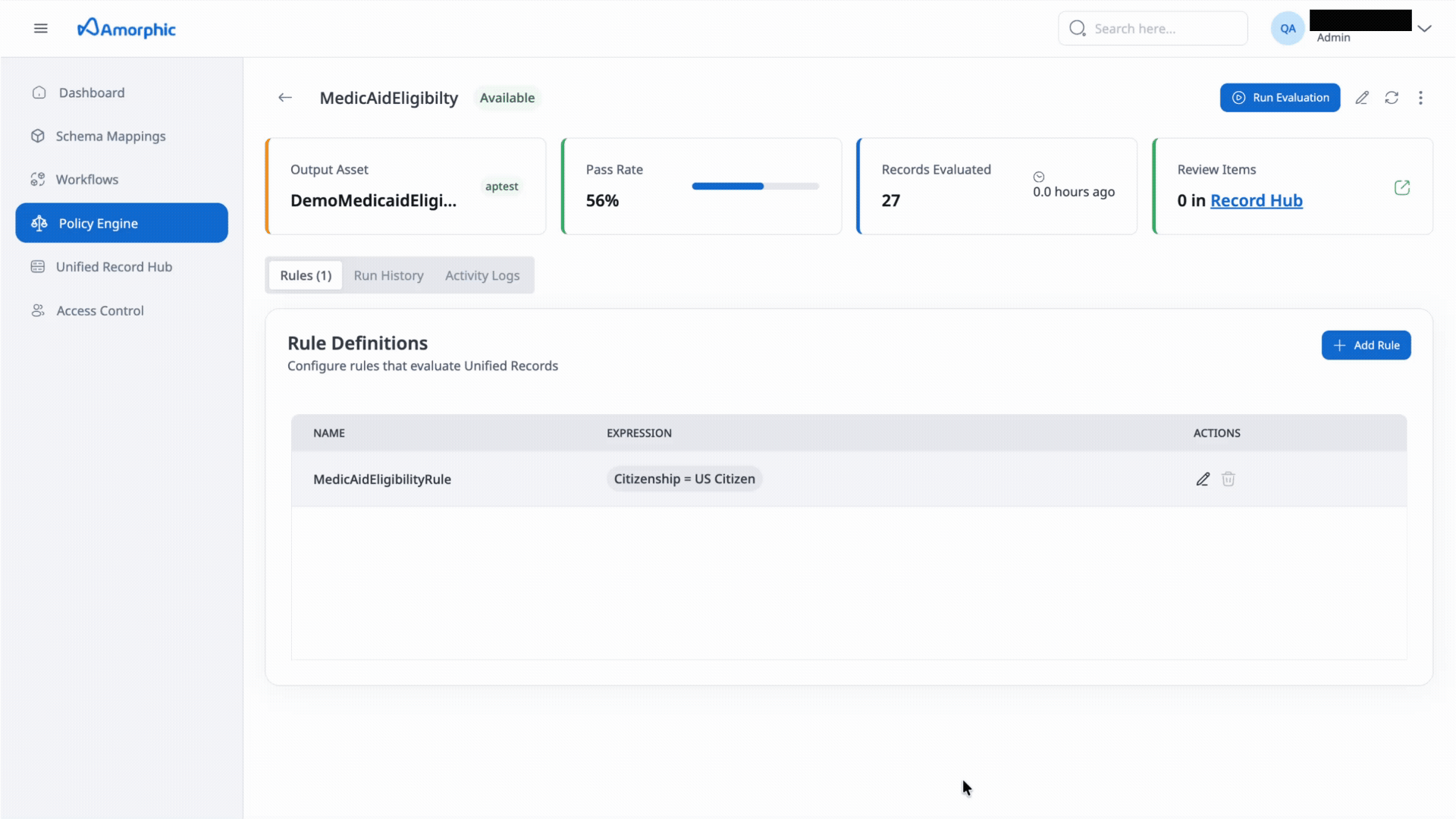1456x819 pixels.
Task: Open the Review Items external link icon
Action: coord(1401,187)
